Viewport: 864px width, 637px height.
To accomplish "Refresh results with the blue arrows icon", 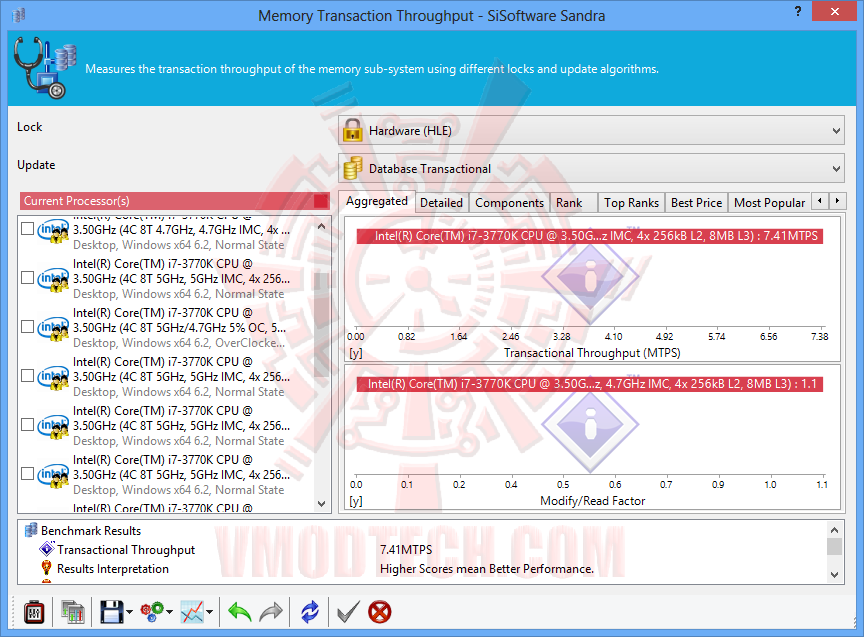I will point(310,612).
